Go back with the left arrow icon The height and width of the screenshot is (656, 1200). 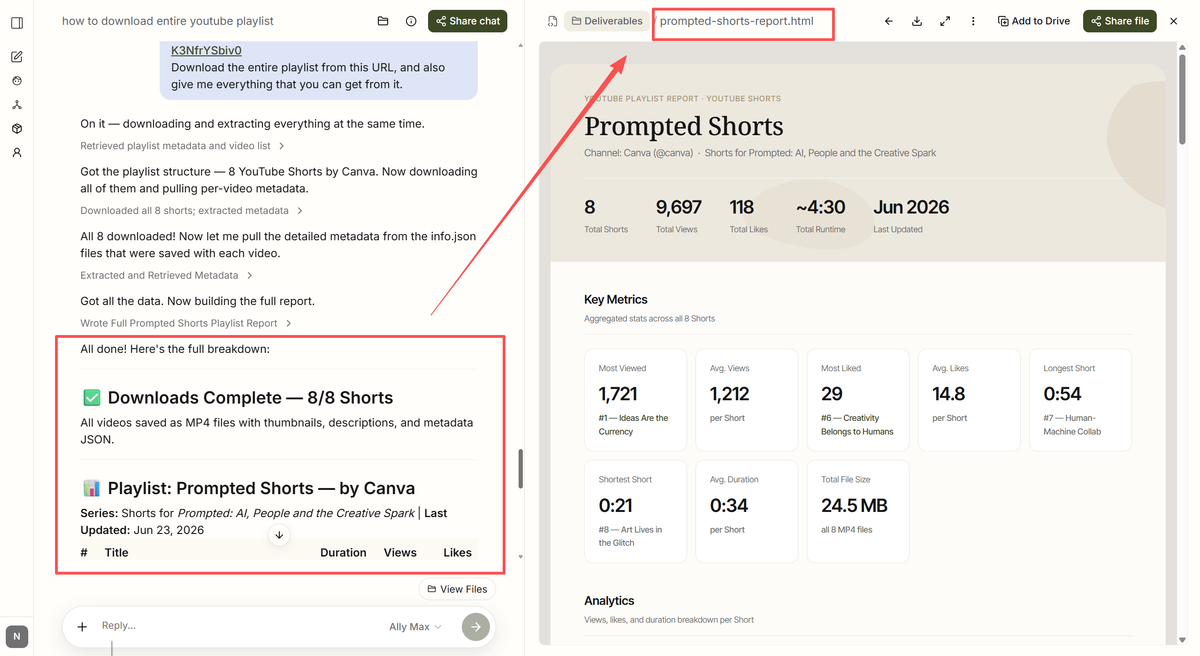point(889,21)
